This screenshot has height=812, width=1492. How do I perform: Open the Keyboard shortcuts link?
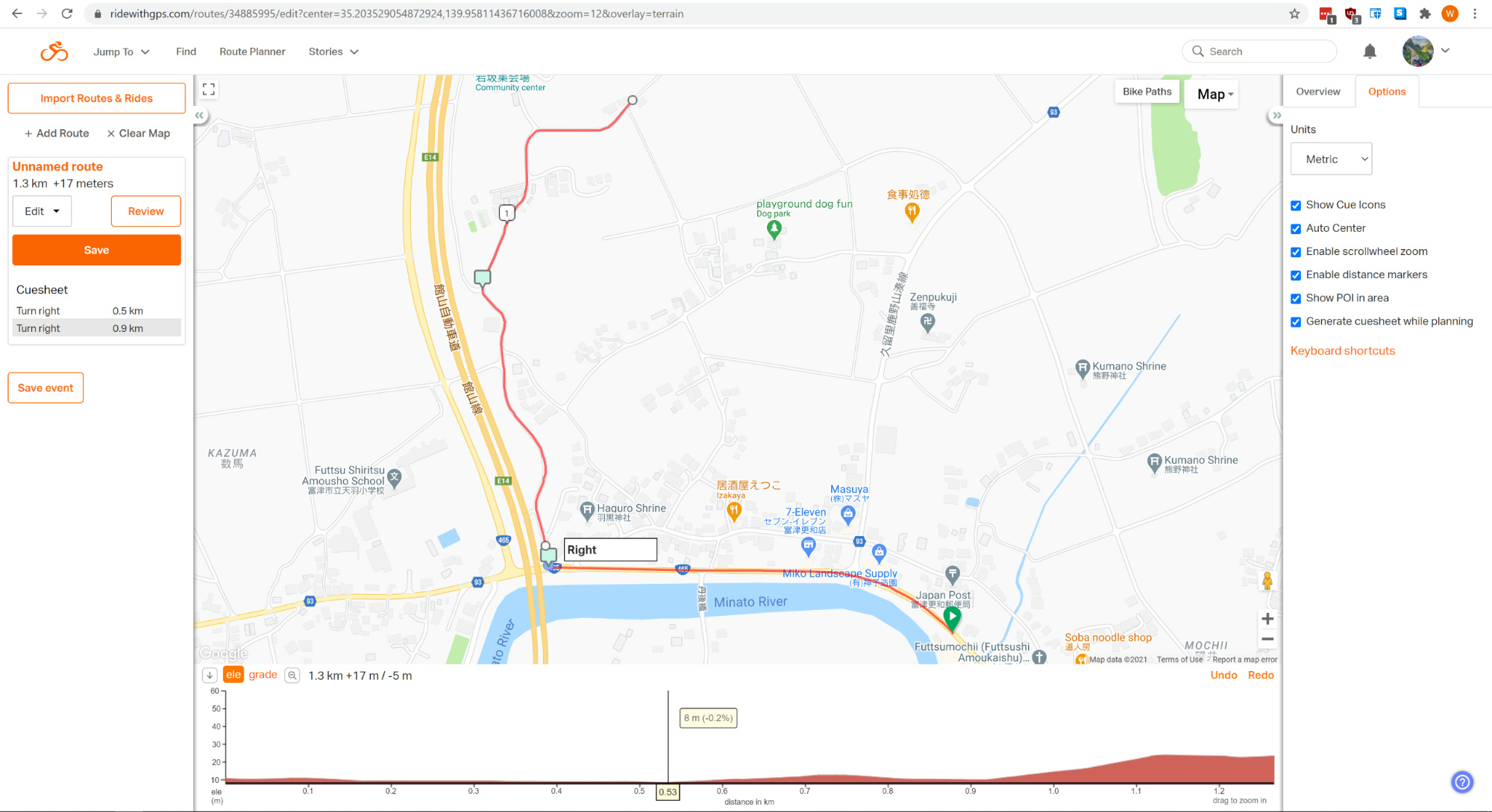click(1342, 350)
